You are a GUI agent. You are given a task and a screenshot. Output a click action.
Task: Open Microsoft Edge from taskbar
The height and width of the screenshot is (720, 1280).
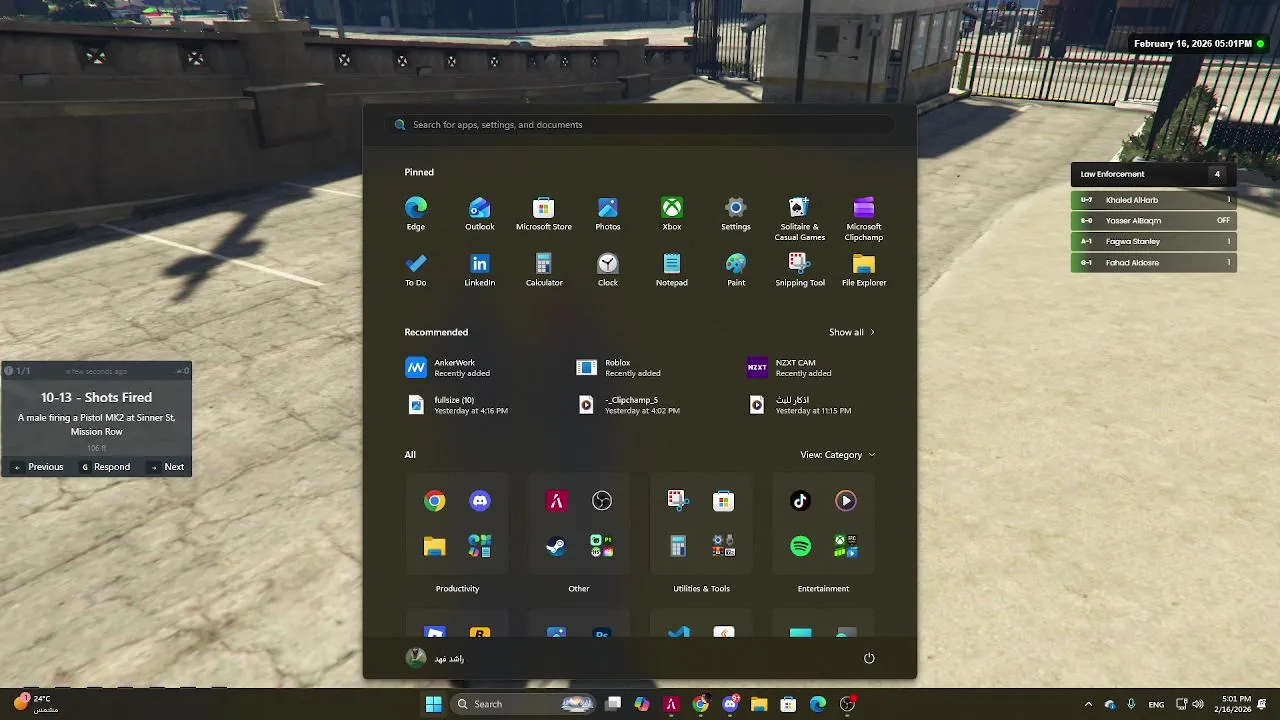coord(818,704)
